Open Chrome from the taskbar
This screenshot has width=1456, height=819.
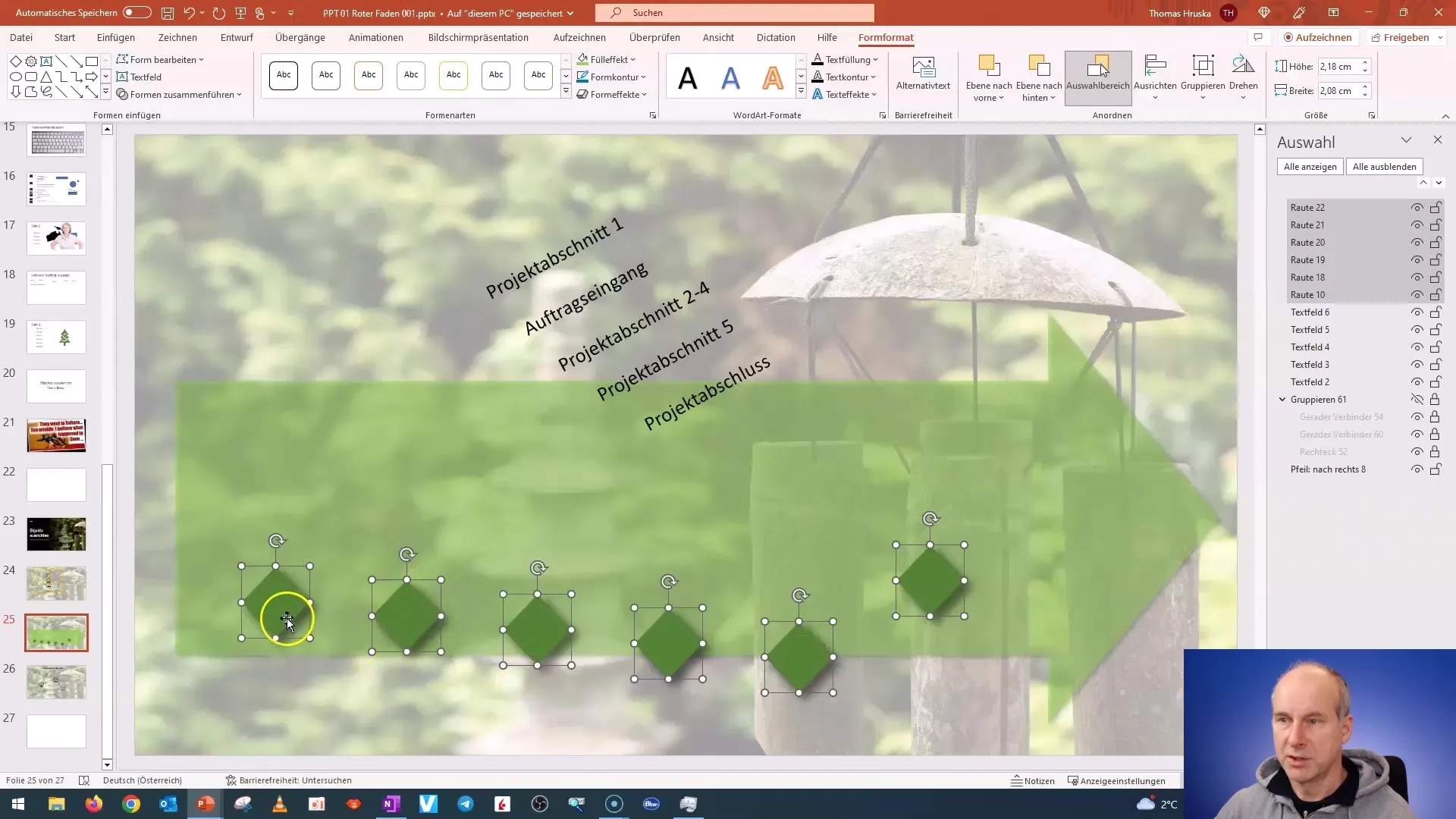[131, 804]
